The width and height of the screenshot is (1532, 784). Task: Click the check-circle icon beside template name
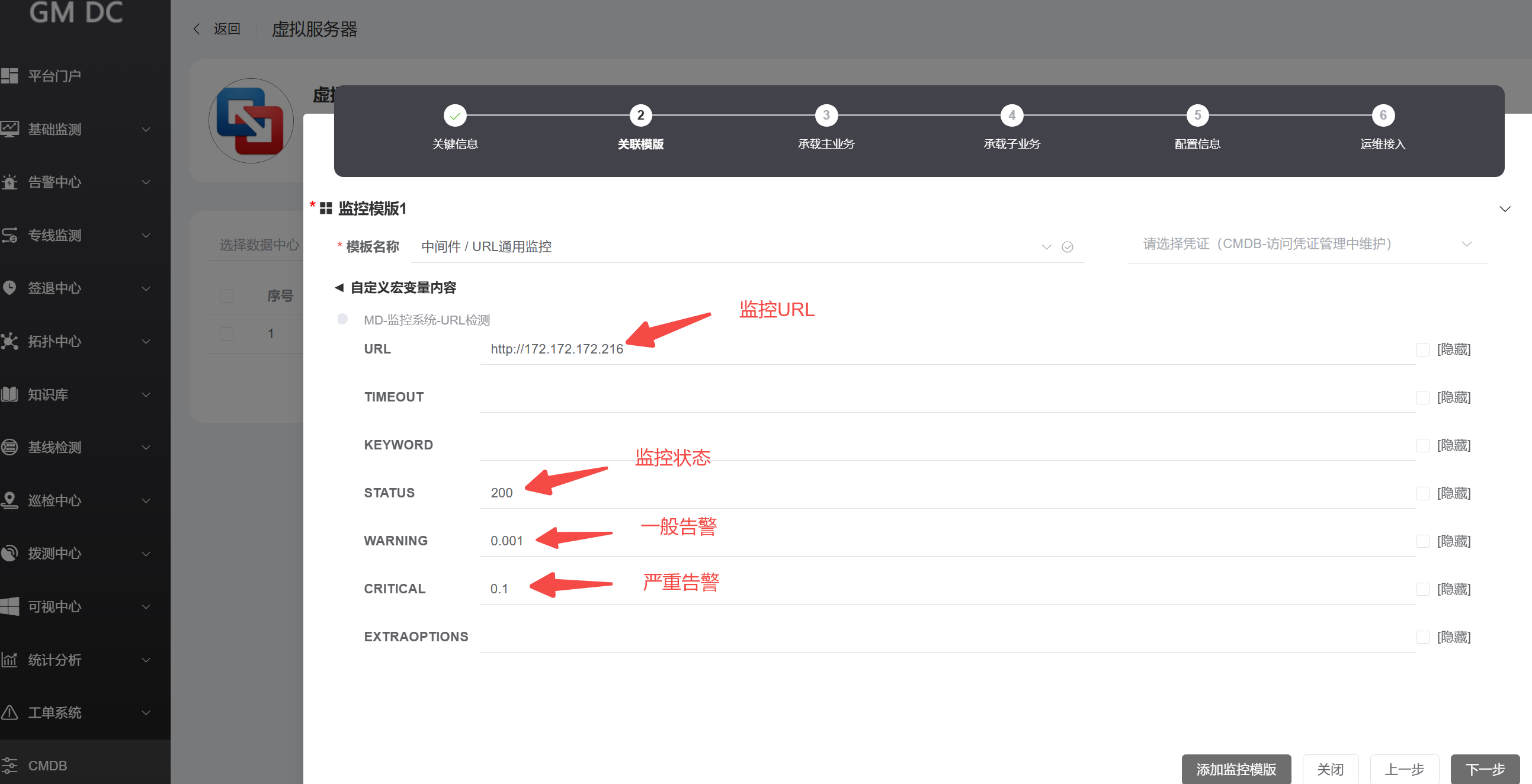(x=1067, y=247)
